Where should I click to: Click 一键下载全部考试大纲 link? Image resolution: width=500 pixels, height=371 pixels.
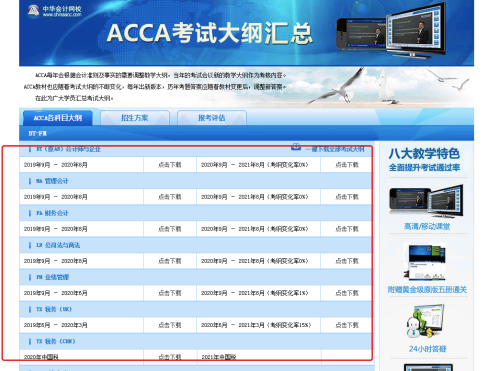[x=335, y=149]
